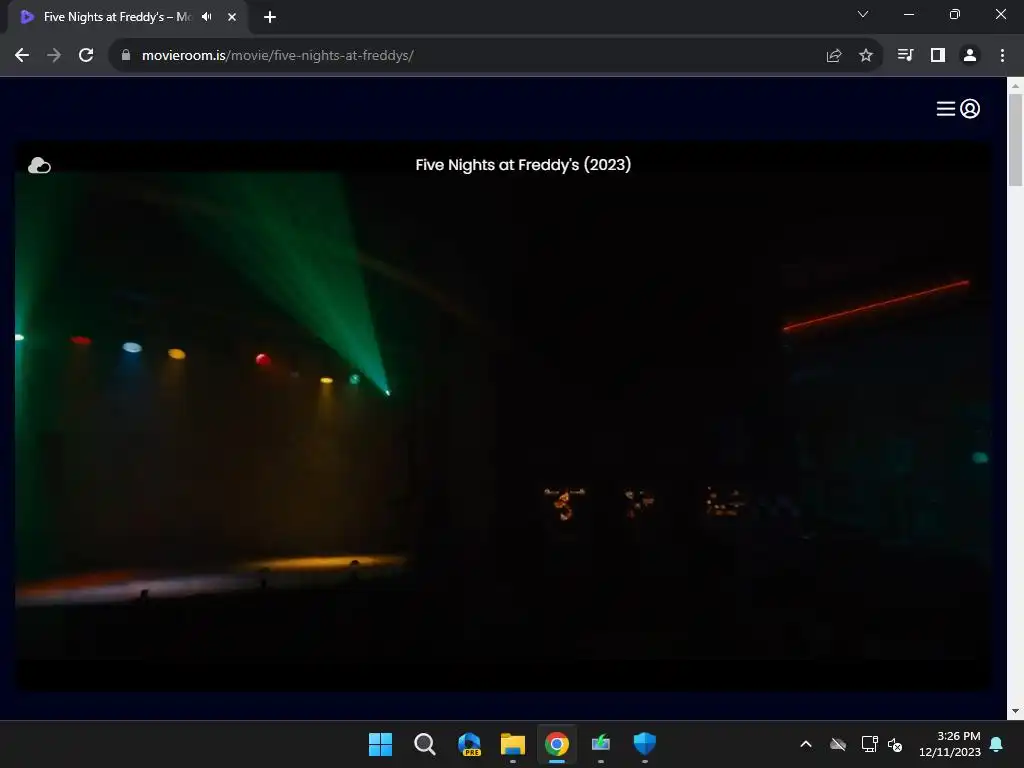
Task: Minimize the Chrome window
Action: [x=908, y=14]
